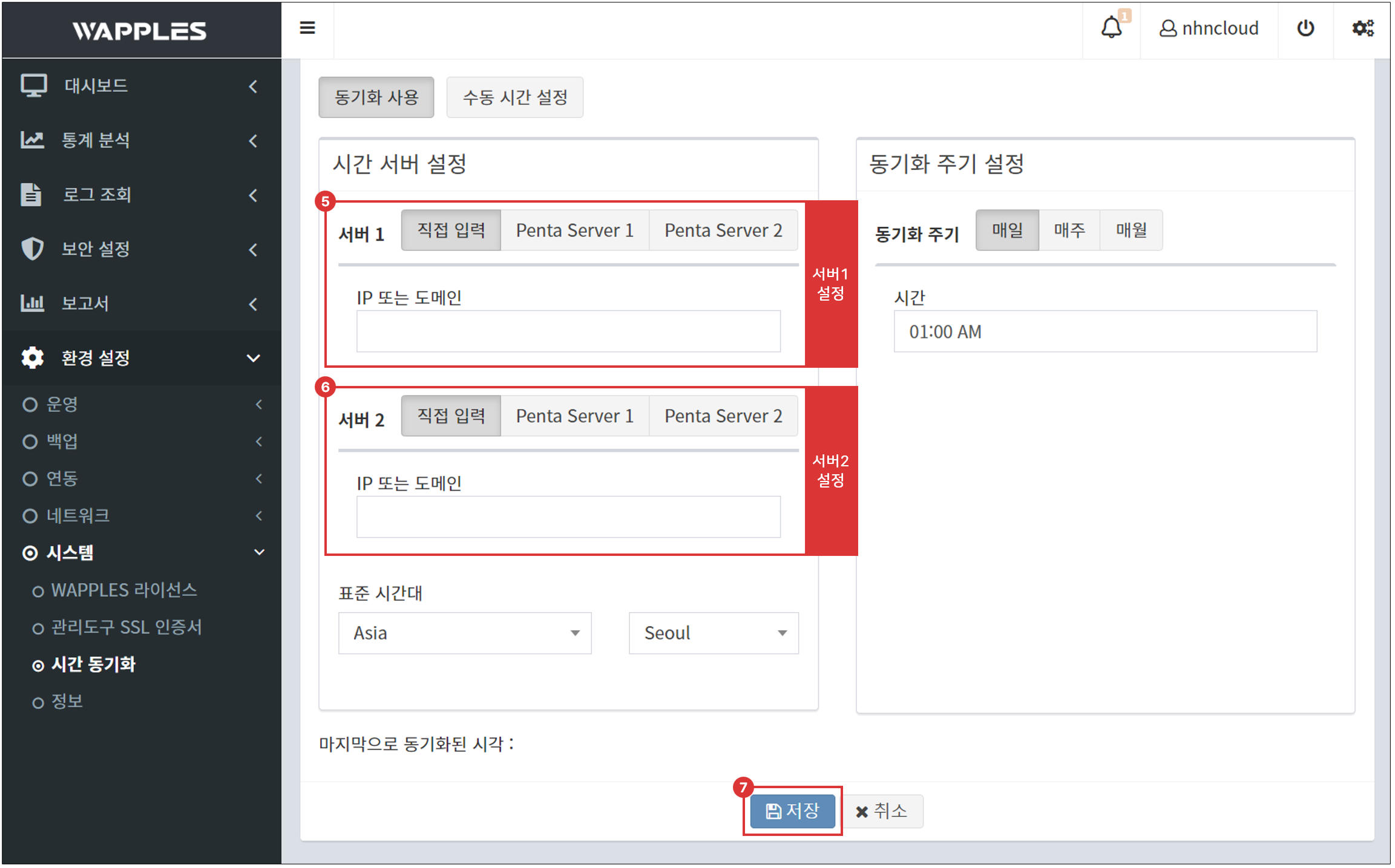Click the statistics analysis chart icon
Image resolution: width=1395 pixels, height=868 pixels.
pyautogui.click(x=32, y=140)
